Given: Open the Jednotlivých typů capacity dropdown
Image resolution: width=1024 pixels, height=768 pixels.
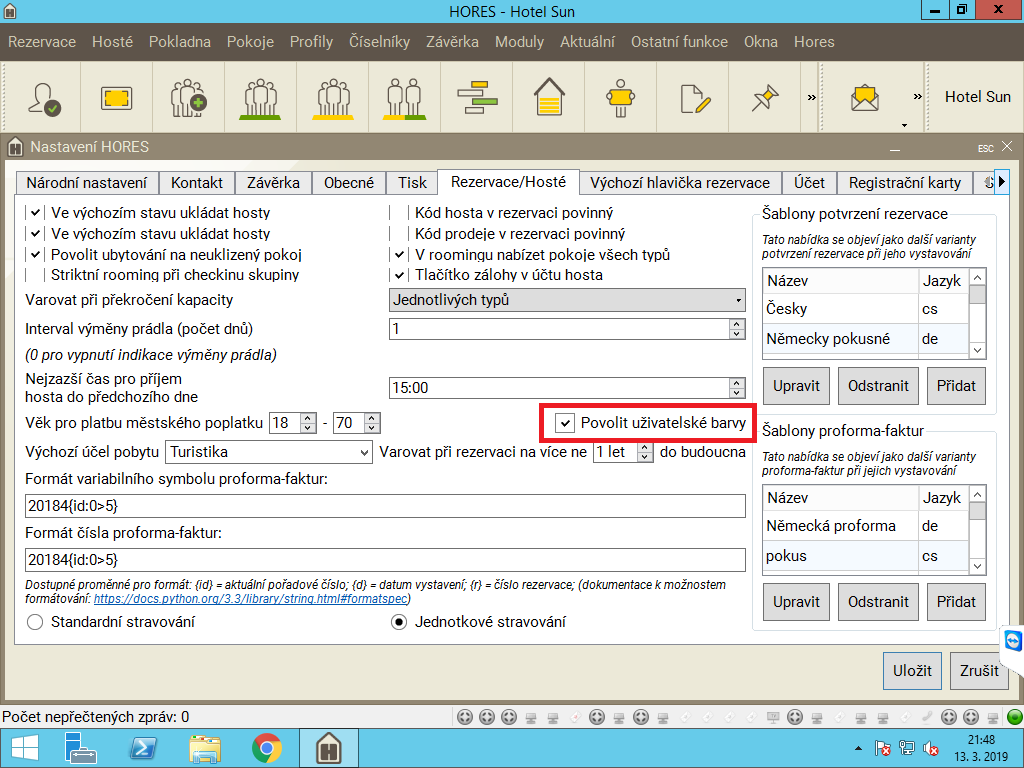Looking at the screenshot, I should 567,300.
